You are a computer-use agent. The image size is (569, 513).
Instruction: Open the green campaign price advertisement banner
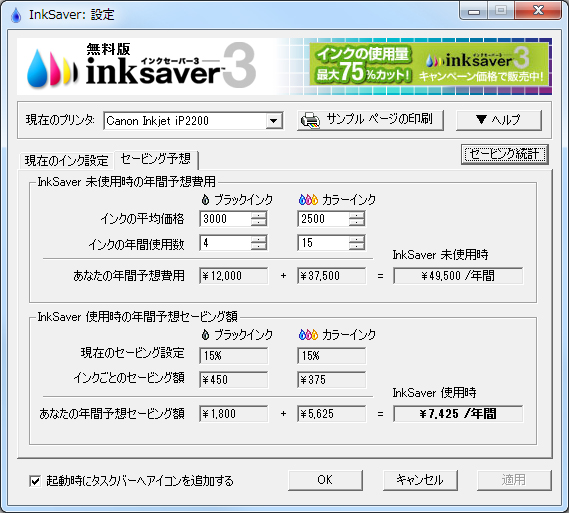429,65
